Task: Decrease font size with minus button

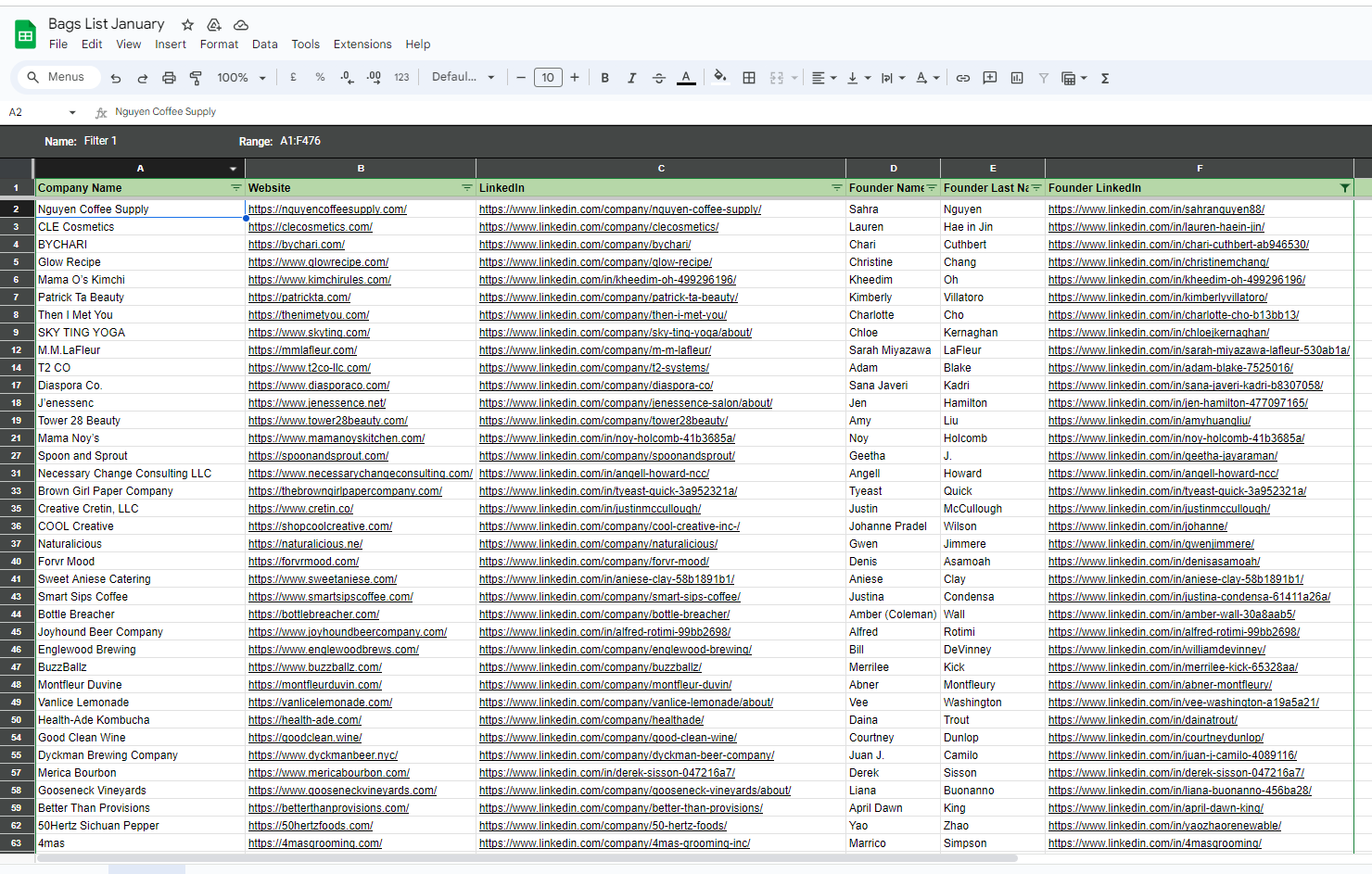Action: (521, 78)
